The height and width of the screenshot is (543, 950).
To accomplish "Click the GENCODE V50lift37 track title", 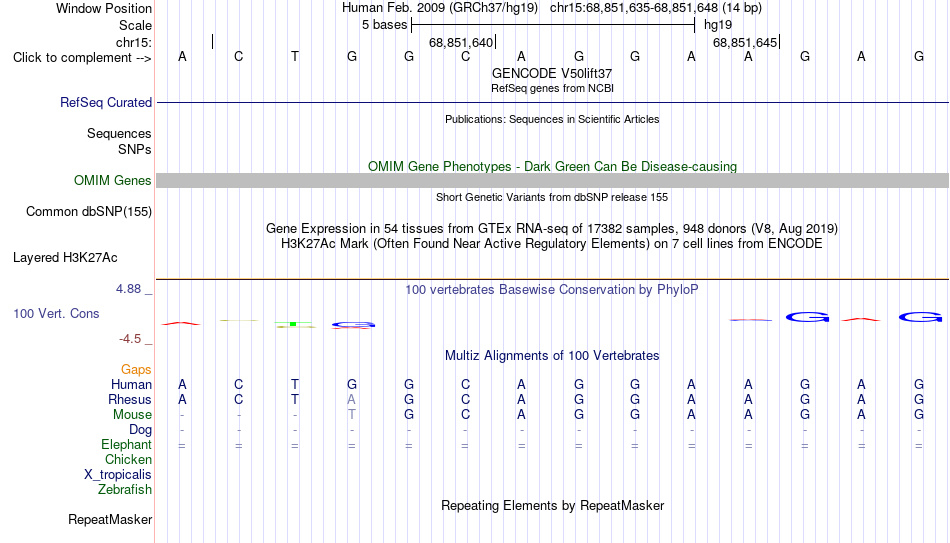I will pyautogui.click(x=552, y=73).
